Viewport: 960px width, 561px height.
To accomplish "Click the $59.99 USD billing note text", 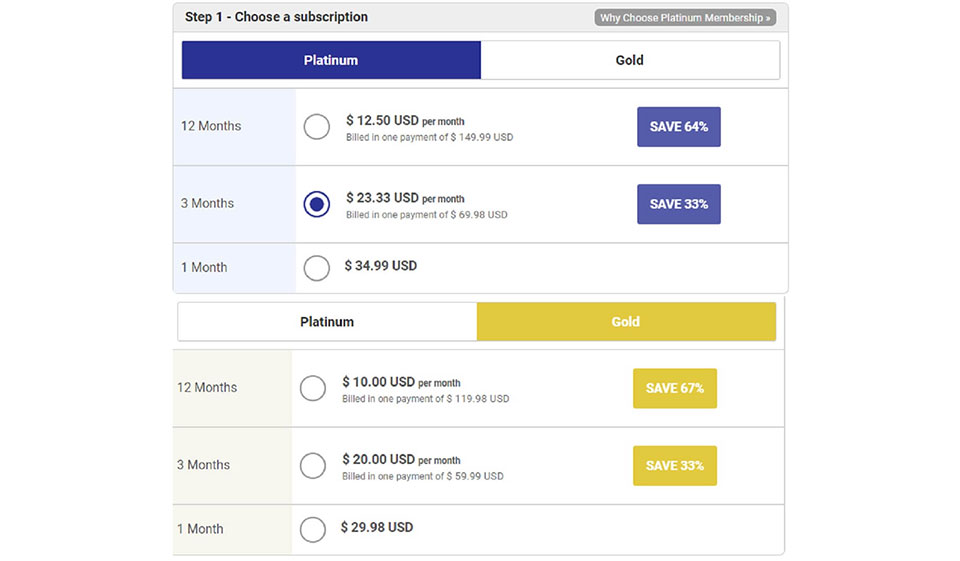I will [x=422, y=477].
